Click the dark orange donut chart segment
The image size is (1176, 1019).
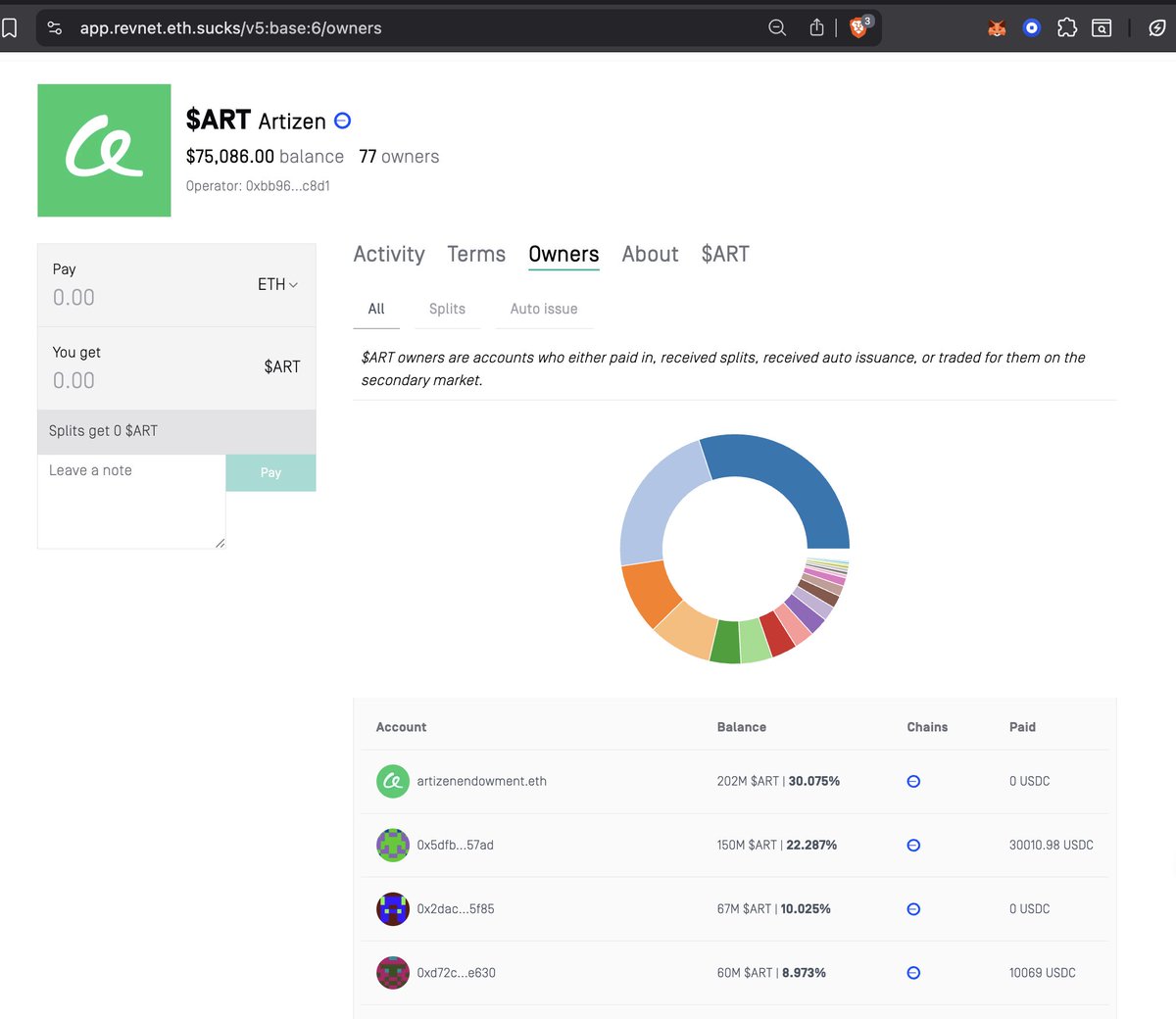(649, 591)
